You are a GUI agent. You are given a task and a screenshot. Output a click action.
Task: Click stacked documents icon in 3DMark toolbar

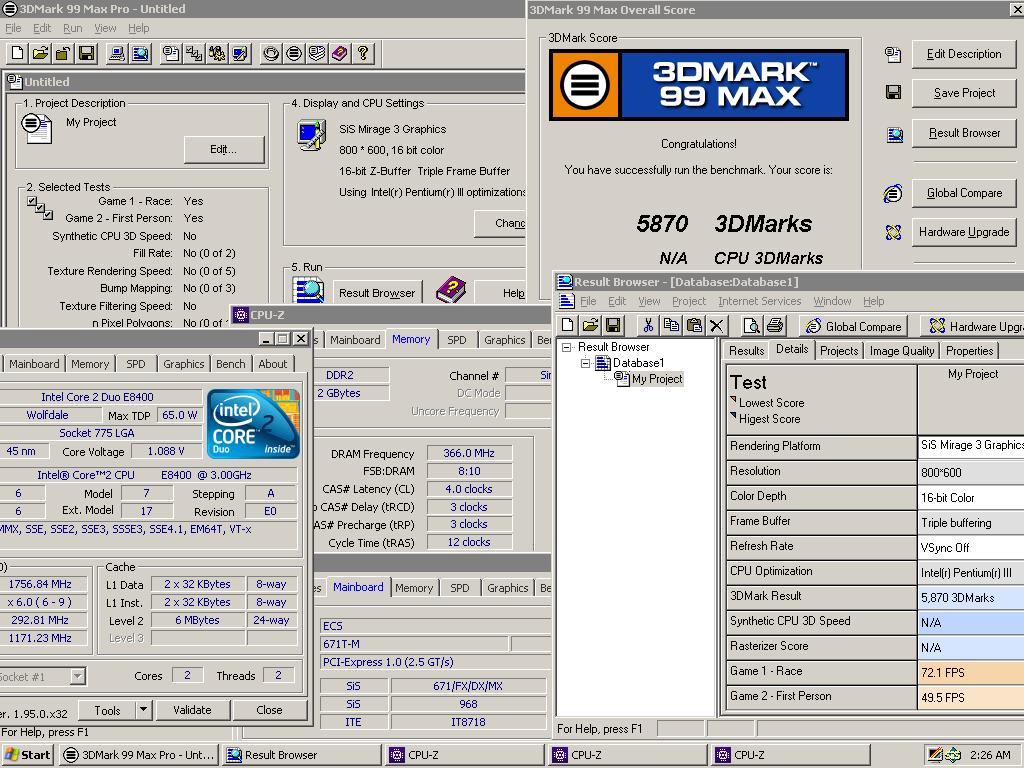(317, 53)
